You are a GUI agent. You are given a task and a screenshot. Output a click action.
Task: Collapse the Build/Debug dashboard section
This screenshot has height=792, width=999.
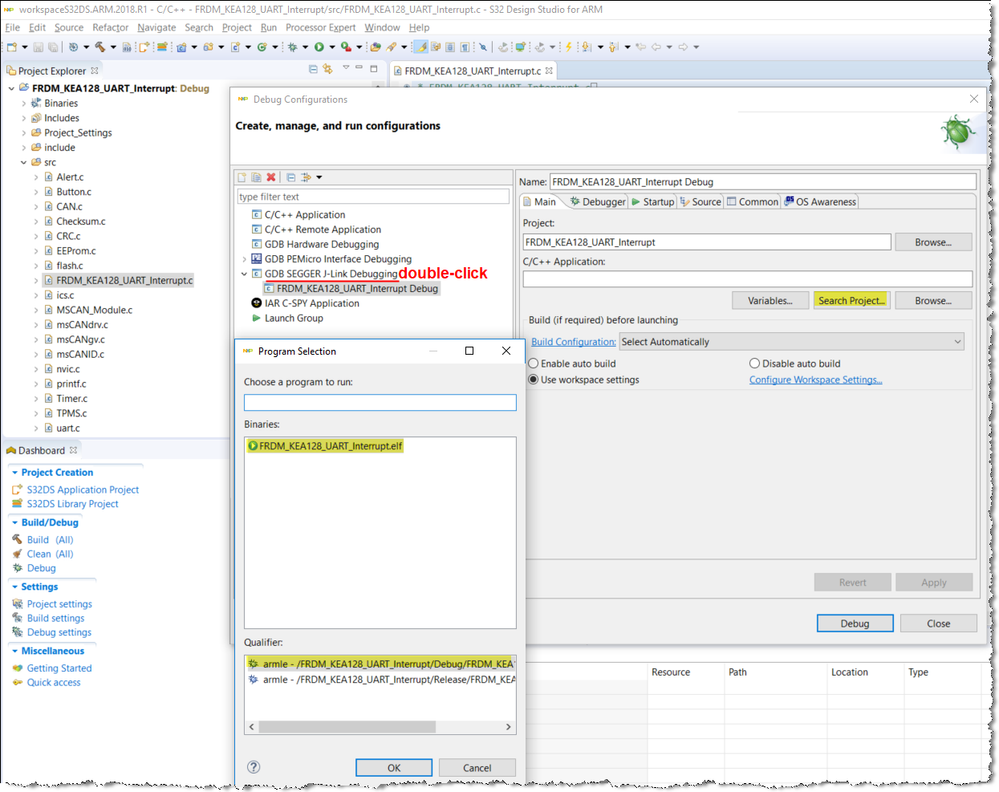pyautogui.click(x=15, y=522)
